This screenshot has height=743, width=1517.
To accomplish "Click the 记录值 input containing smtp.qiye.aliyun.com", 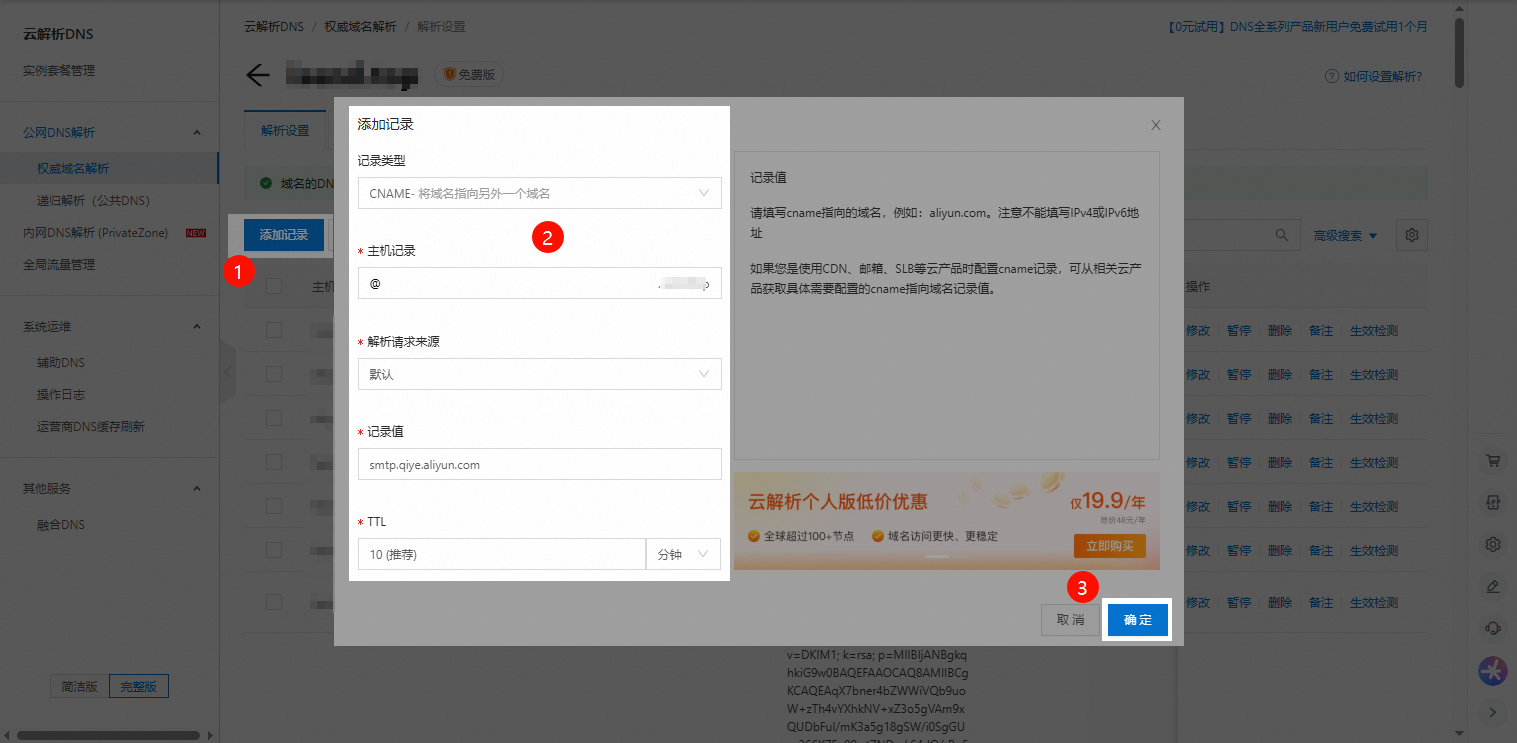I will [539, 463].
